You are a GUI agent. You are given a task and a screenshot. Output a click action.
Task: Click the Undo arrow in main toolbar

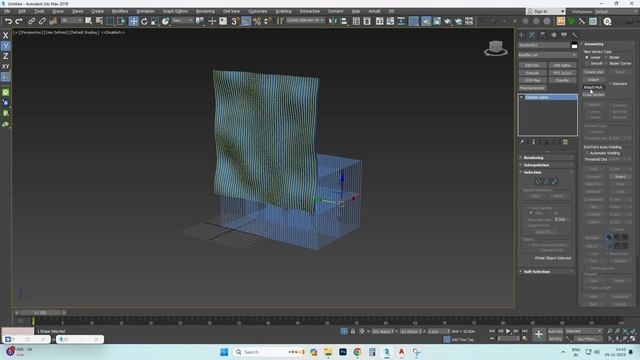click(8, 21)
